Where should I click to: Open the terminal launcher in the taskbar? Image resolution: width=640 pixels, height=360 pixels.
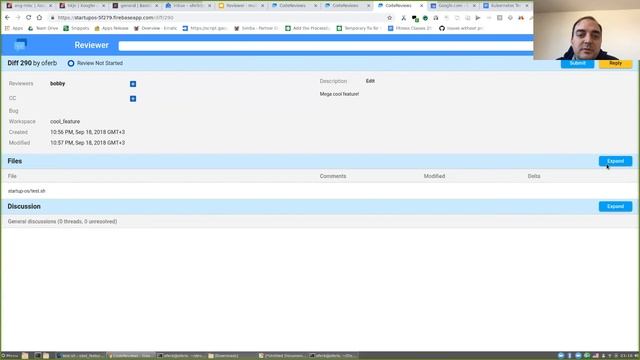pyautogui.click(x=38, y=356)
